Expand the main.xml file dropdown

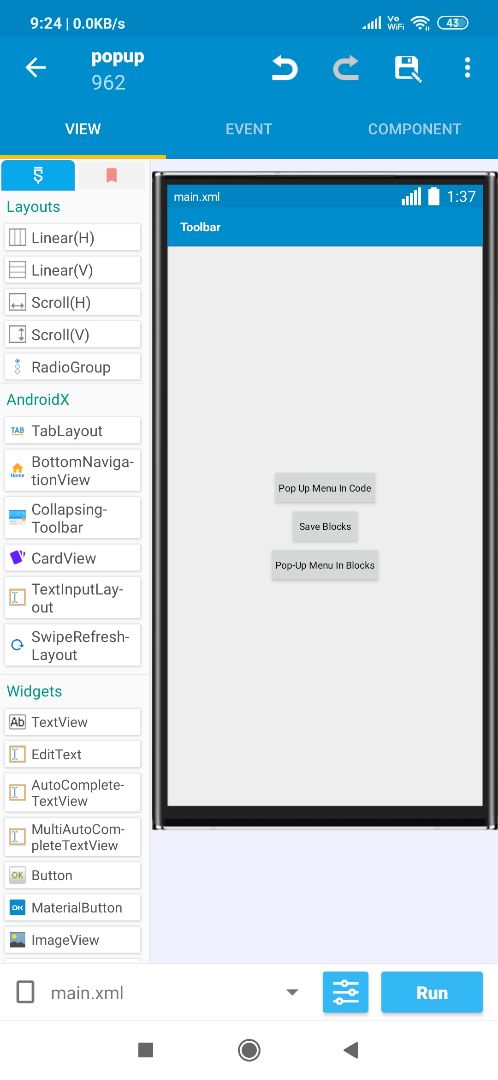pyautogui.click(x=292, y=993)
